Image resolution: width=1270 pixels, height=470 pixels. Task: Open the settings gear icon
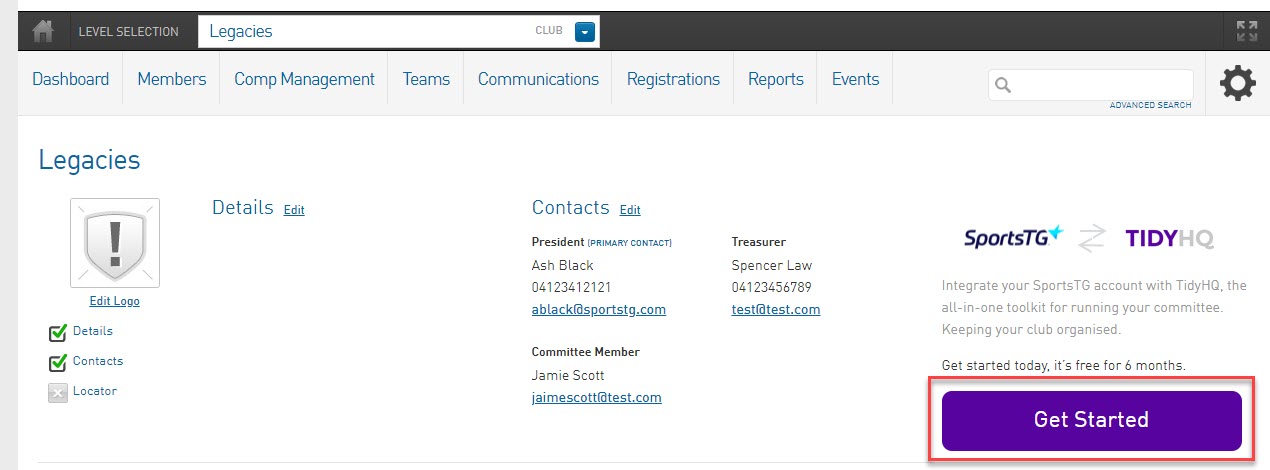pyautogui.click(x=1238, y=83)
